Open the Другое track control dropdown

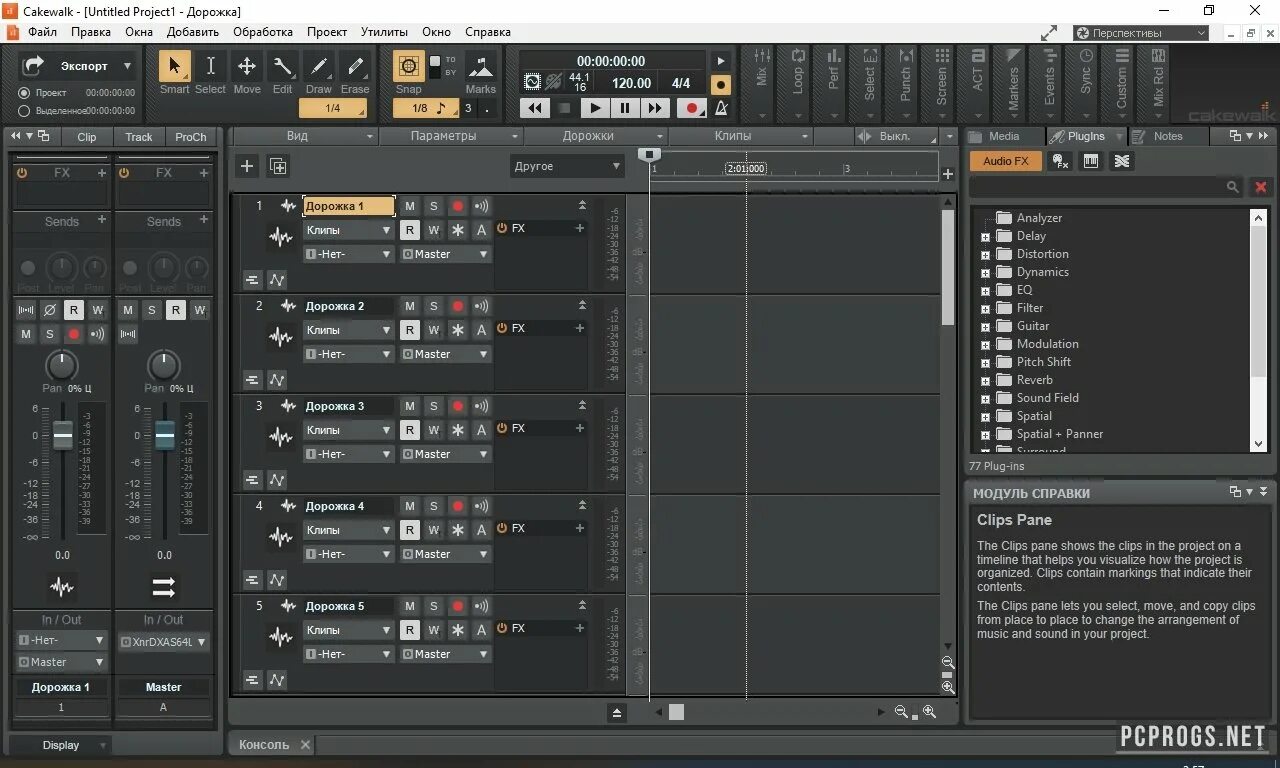(x=567, y=166)
